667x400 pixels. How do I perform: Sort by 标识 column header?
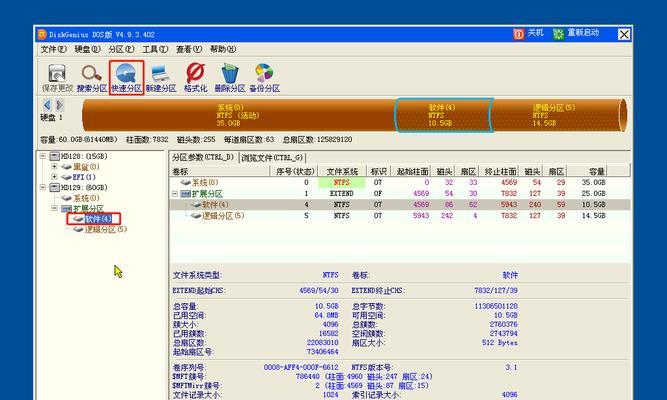[379, 171]
